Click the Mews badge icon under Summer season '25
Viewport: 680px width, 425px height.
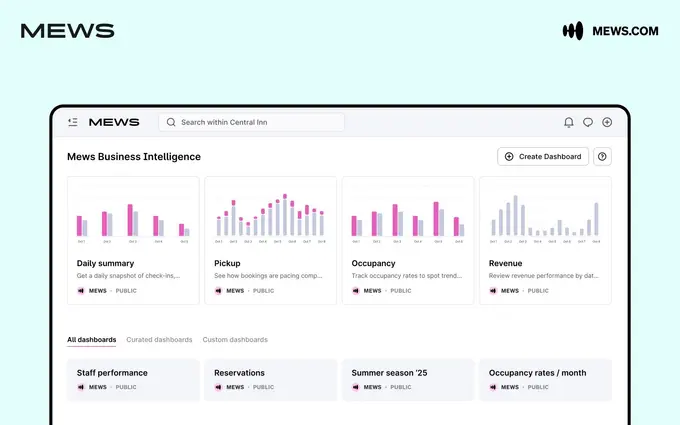pos(356,387)
